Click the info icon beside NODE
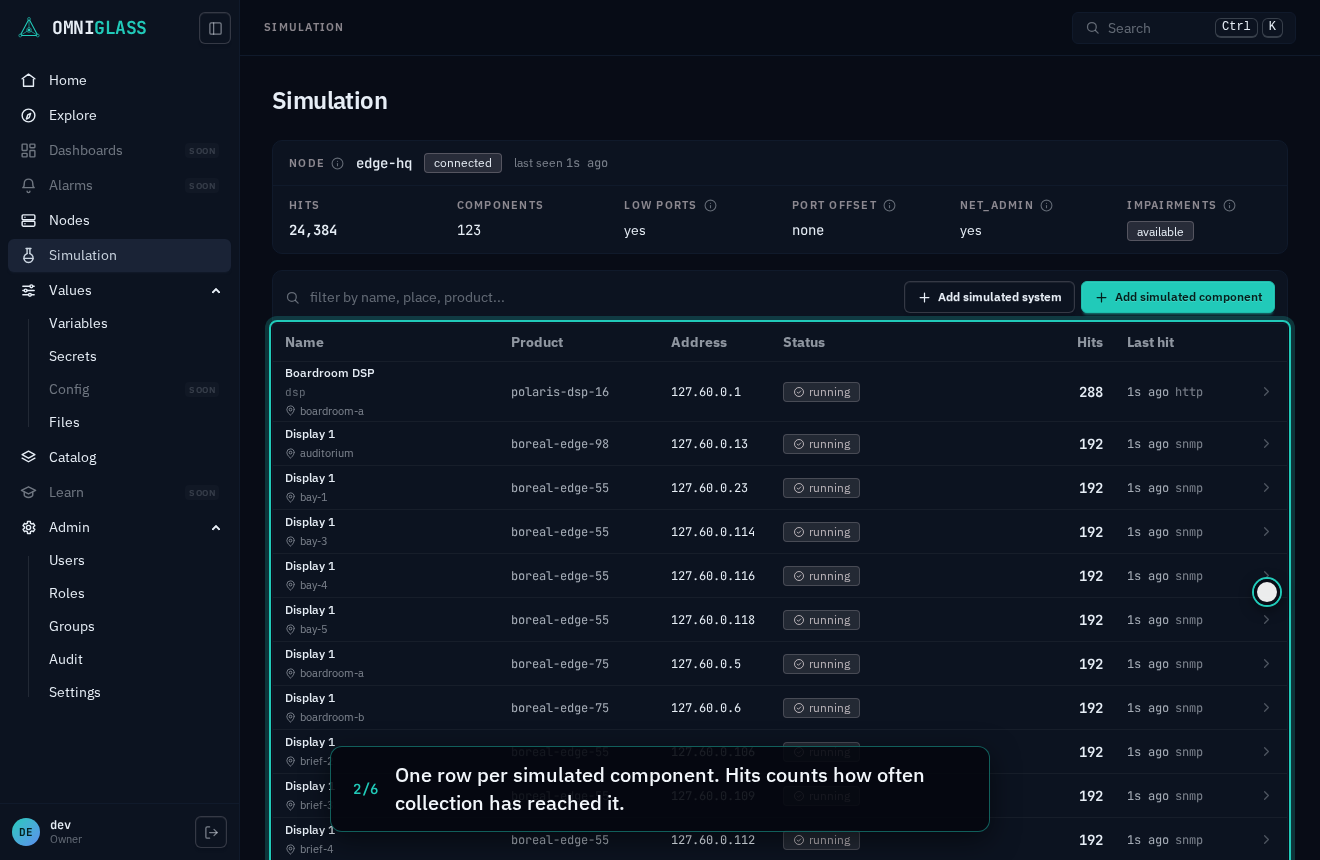This screenshot has width=1320, height=860. [x=337, y=163]
